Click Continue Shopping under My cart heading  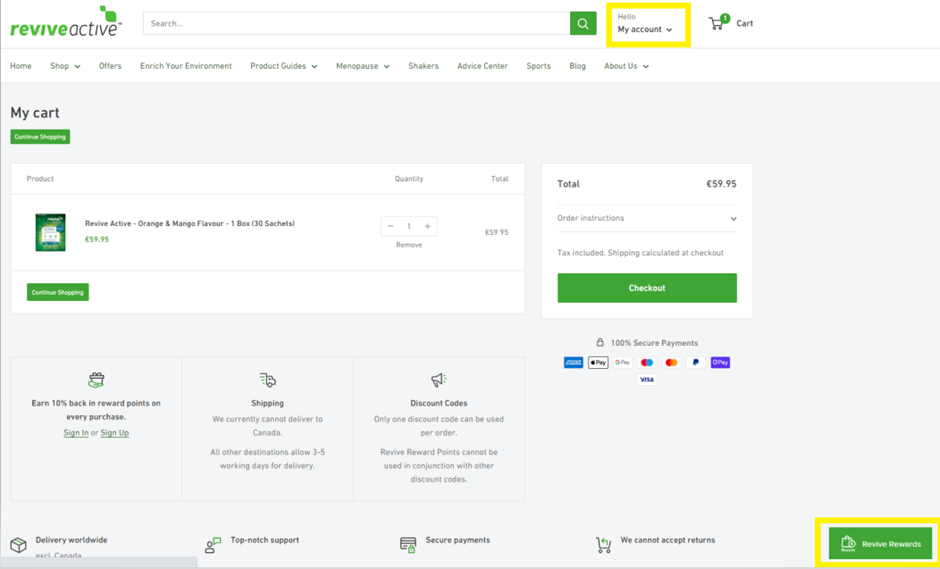pos(40,137)
